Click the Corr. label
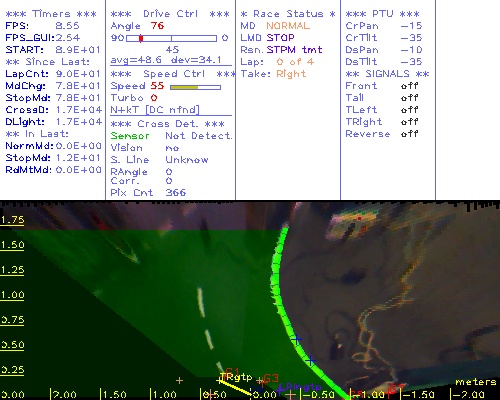The height and width of the screenshot is (400, 500). [125, 181]
